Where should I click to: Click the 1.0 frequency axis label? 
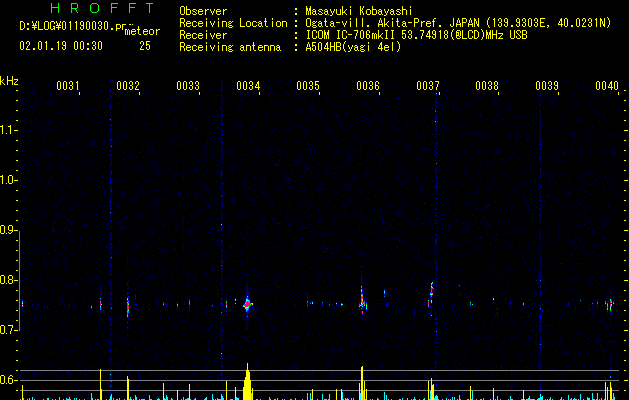(8, 180)
